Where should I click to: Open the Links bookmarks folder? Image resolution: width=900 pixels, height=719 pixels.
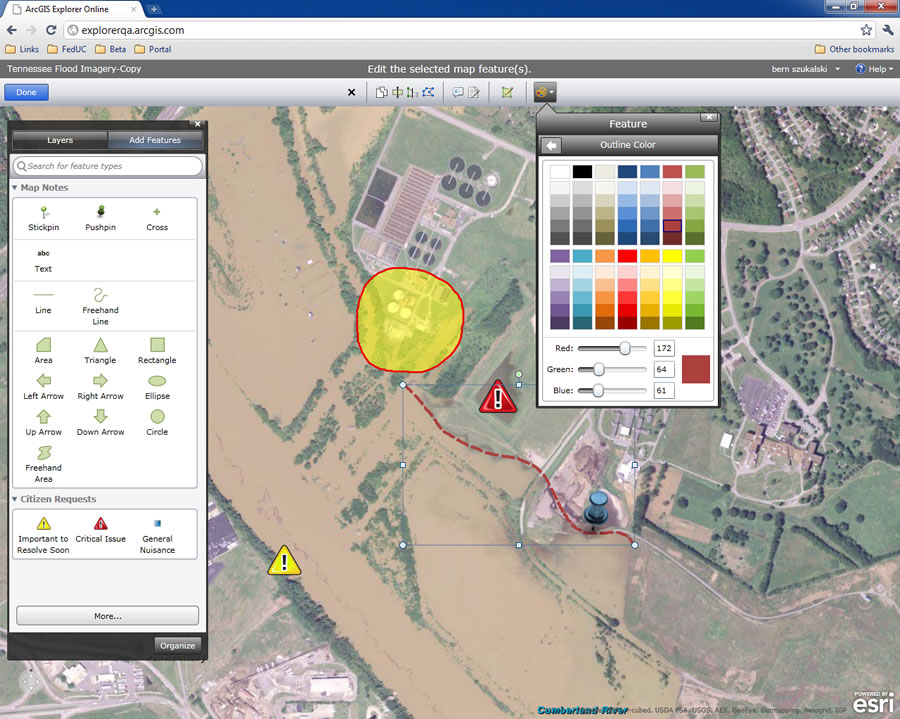point(22,49)
